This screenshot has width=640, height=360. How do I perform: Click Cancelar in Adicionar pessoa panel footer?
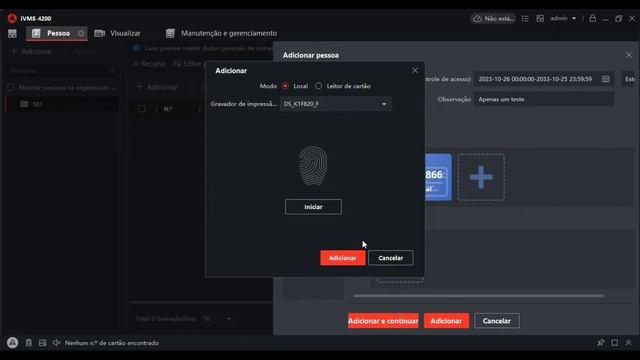click(497, 321)
